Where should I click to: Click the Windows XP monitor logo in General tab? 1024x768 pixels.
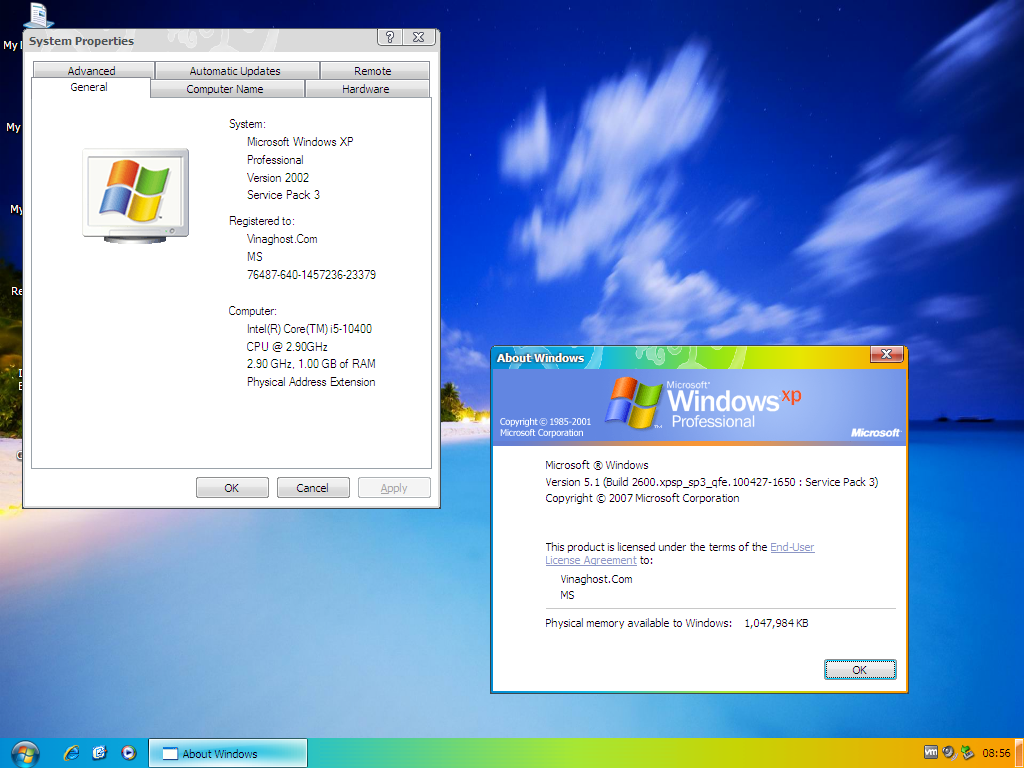[x=136, y=196]
